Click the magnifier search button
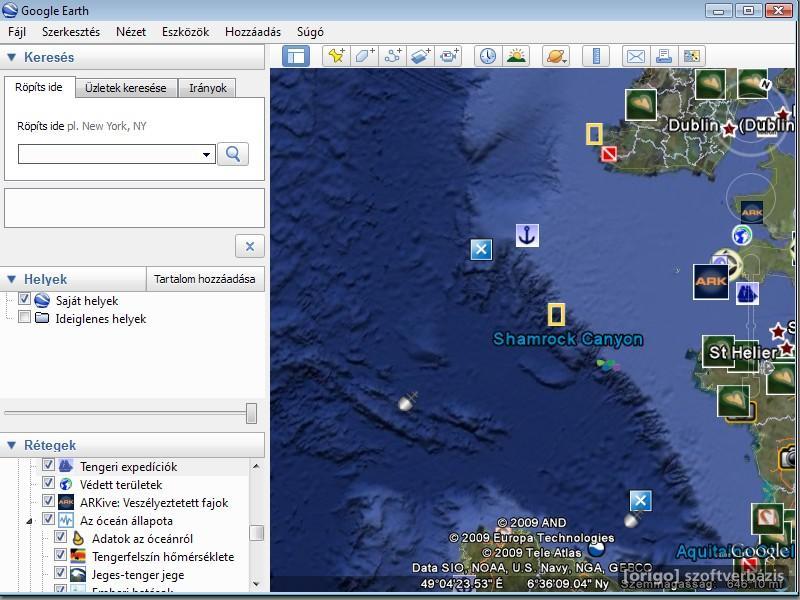 click(233, 154)
